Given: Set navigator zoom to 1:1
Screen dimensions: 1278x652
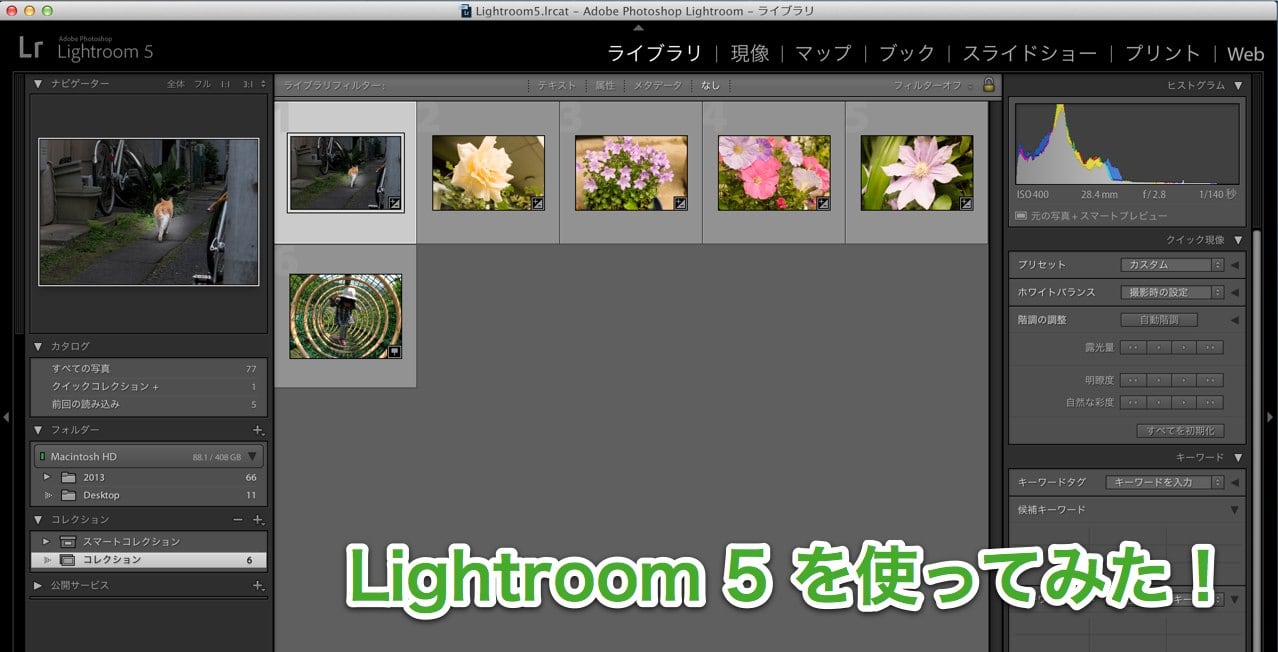Looking at the screenshot, I should click(225, 84).
